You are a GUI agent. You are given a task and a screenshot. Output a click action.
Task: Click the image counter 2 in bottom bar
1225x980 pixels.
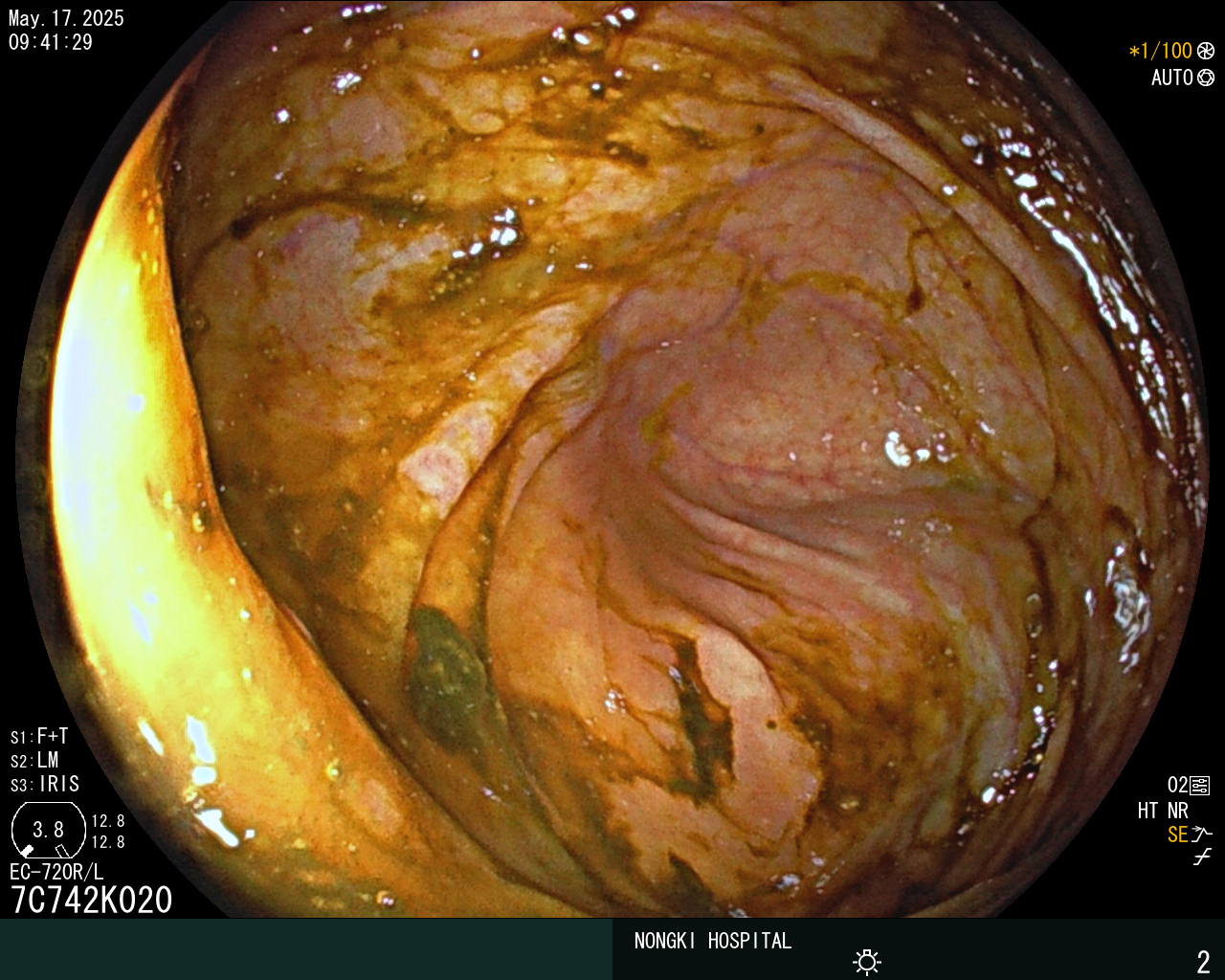click(x=1203, y=961)
